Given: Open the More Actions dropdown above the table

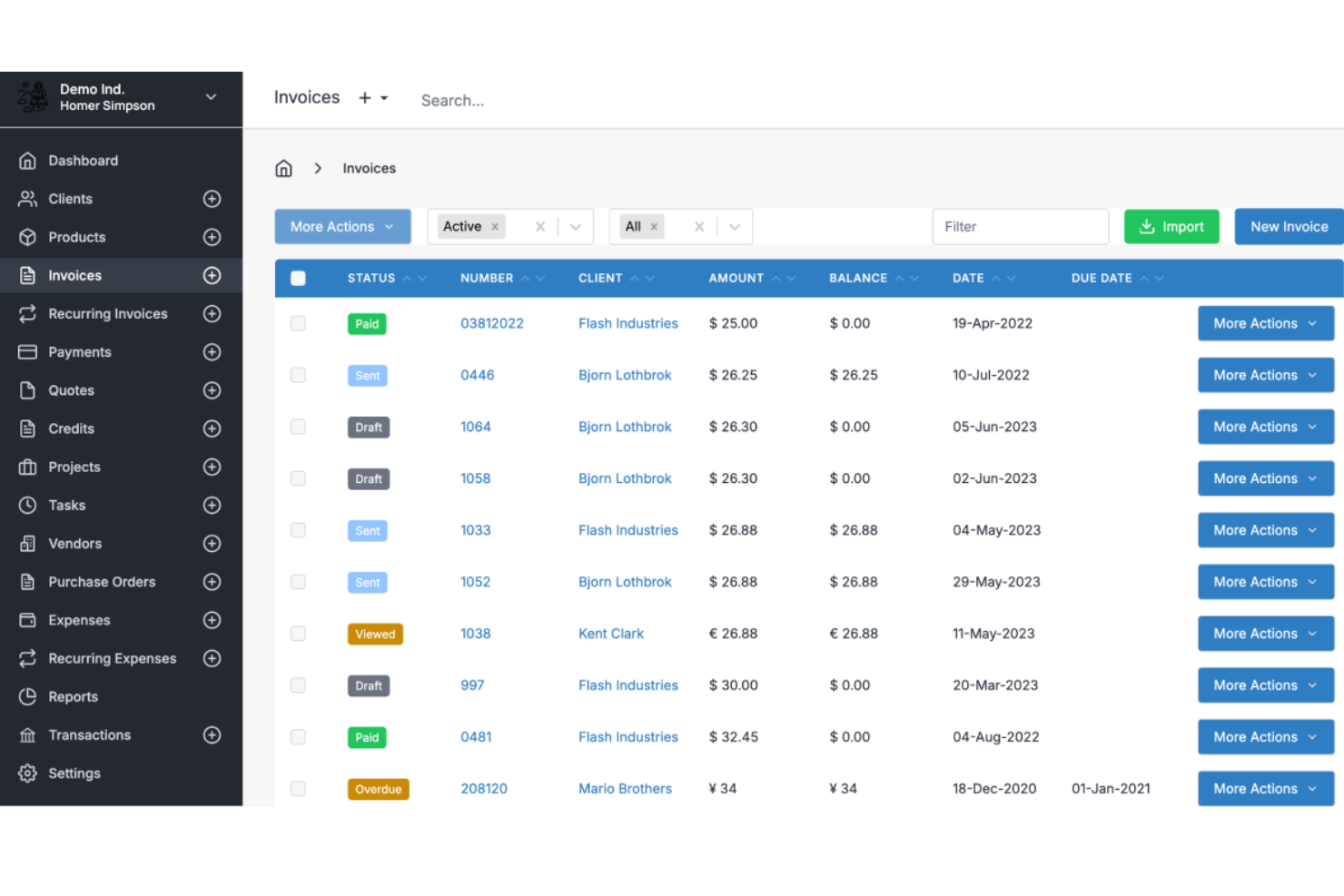Looking at the screenshot, I should 342,226.
